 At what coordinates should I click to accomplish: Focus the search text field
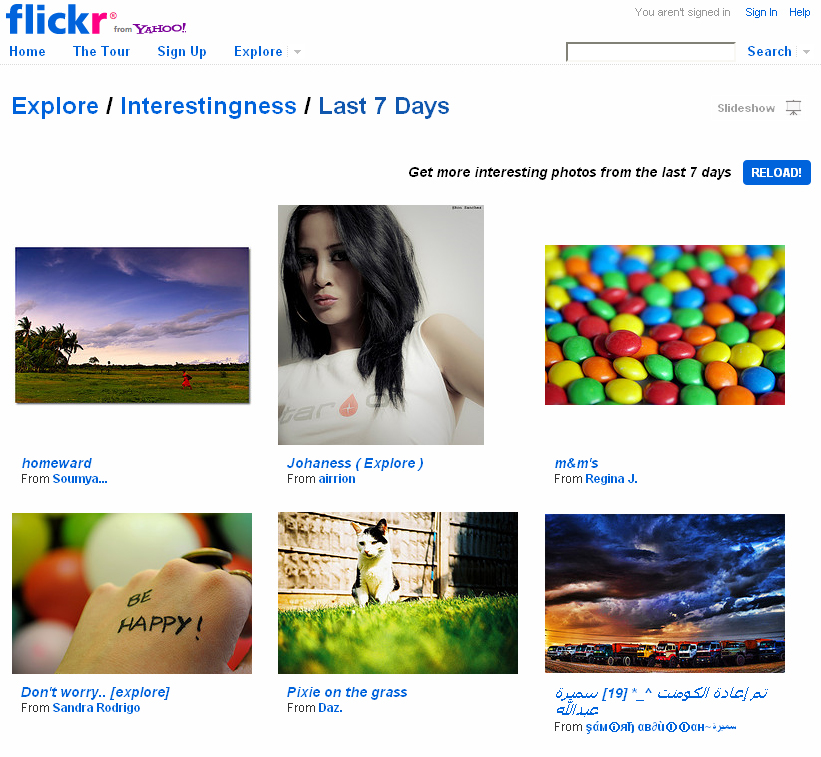pyautogui.click(x=650, y=52)
